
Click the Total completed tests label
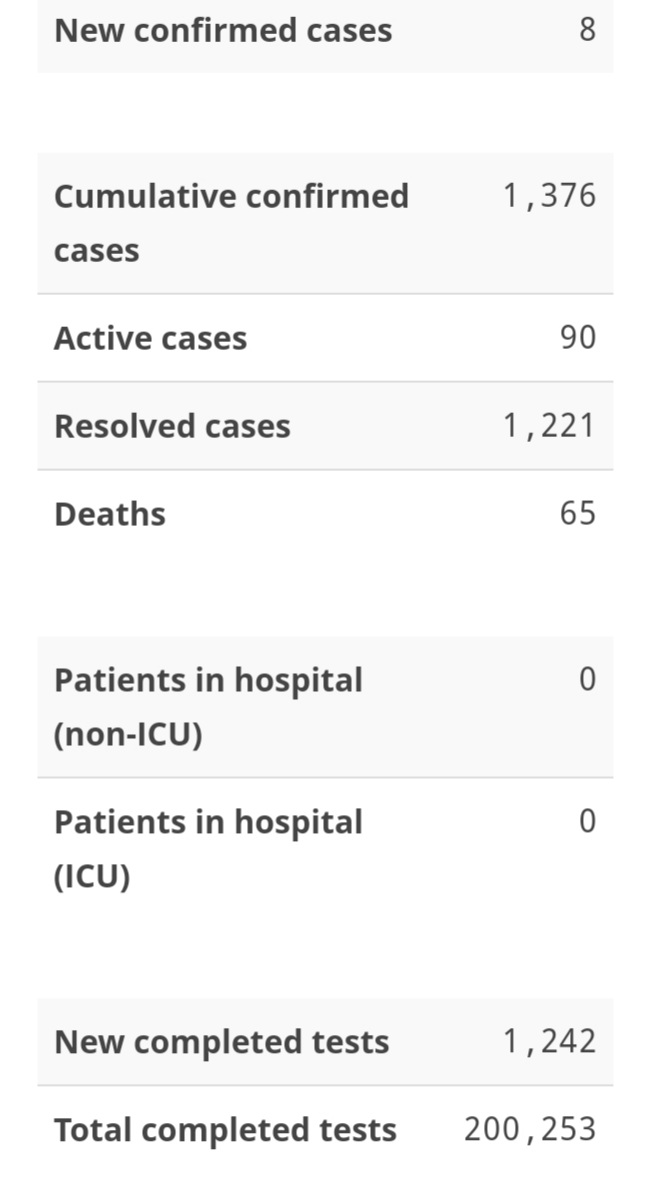click(225, 1130)
